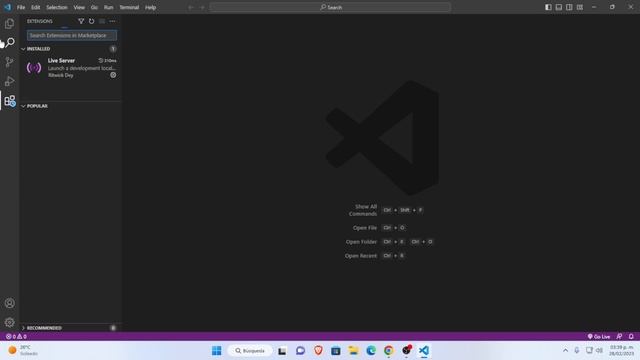Viewport: 640px width, 360px height.
Task: Open Extensions views and more actions menu
Action: 112,21
